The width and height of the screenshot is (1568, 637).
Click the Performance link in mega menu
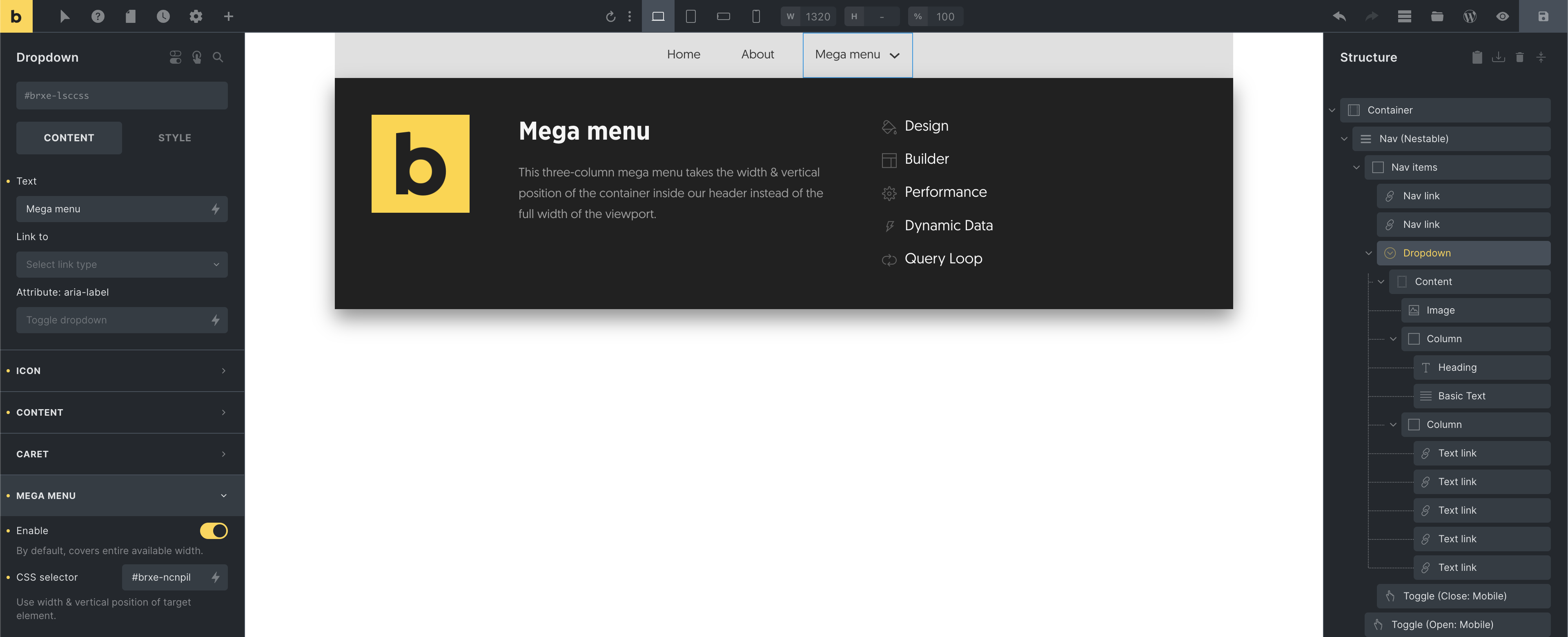(945, 192)
